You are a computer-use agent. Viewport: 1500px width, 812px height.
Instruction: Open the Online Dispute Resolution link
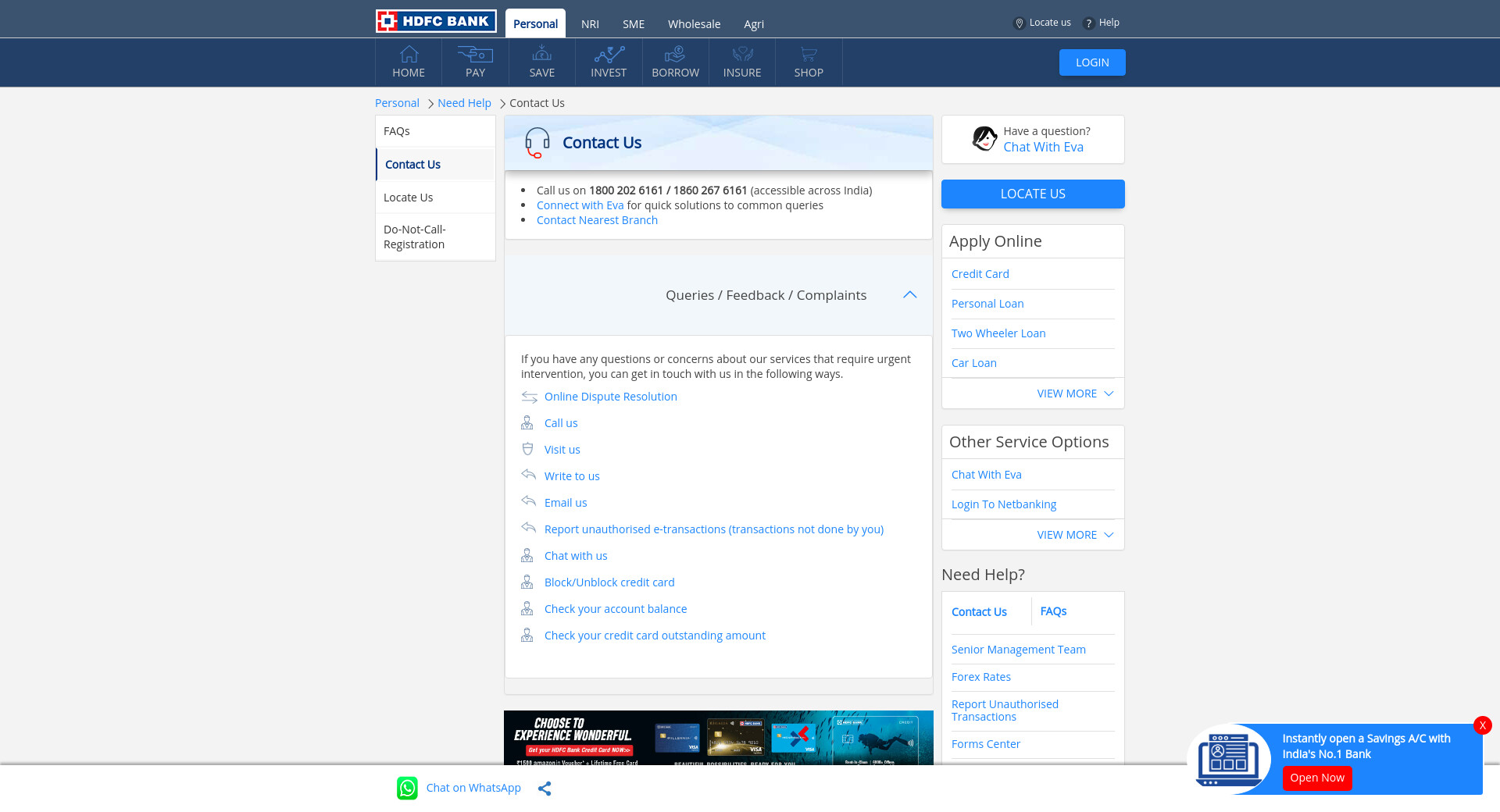(610, 397)
